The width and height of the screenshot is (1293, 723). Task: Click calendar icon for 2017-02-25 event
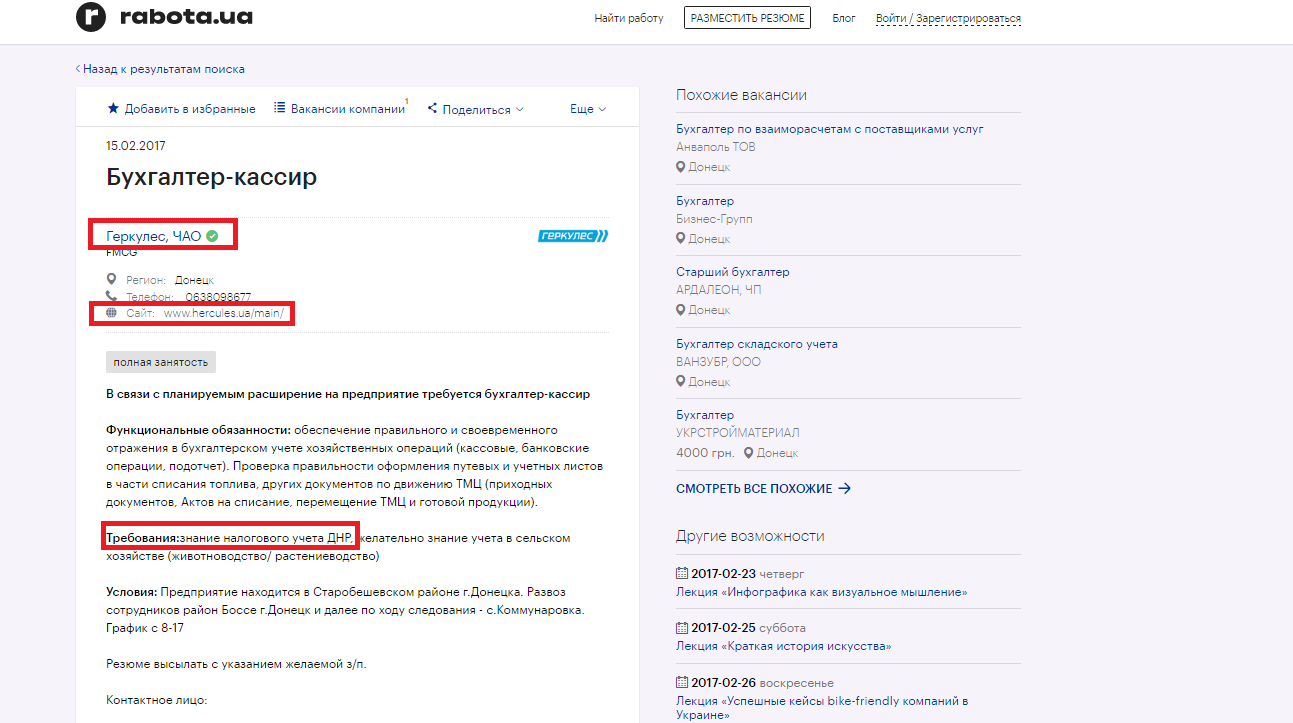682,628
